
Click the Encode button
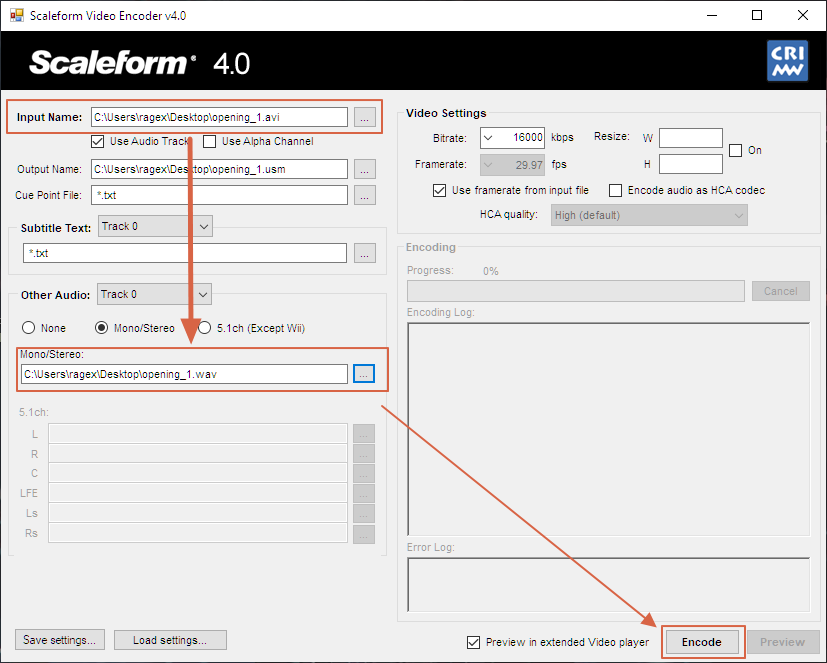[x=701, y=642]
